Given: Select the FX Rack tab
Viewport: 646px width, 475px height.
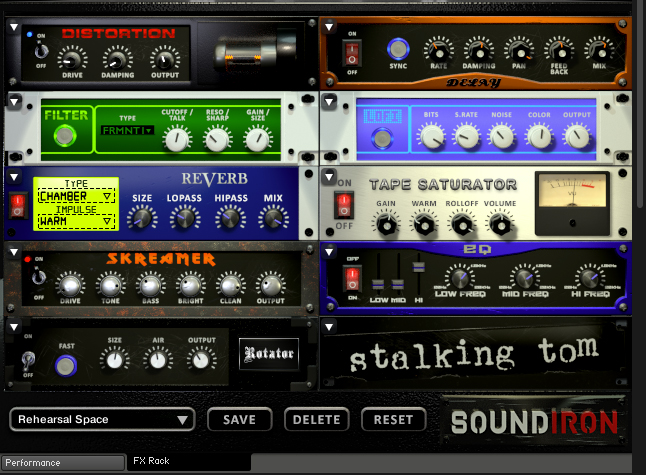Looking at the screenshot, I should (153, 462).
